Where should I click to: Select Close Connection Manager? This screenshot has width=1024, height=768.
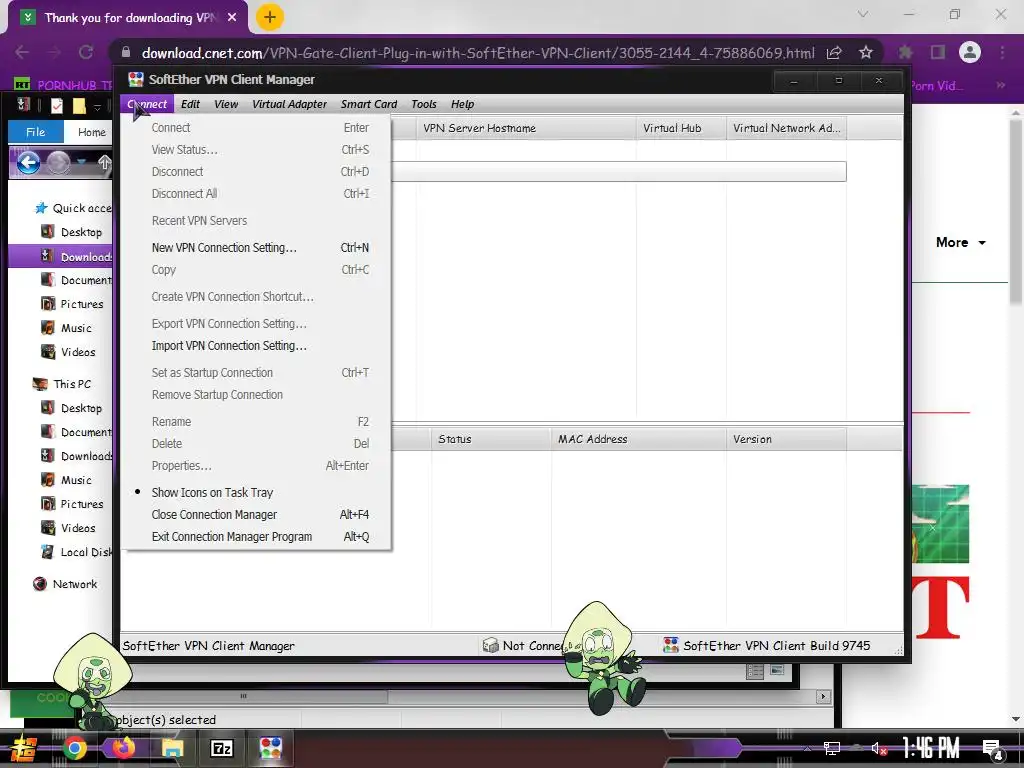pyautogui.click(x=214, y=515)
